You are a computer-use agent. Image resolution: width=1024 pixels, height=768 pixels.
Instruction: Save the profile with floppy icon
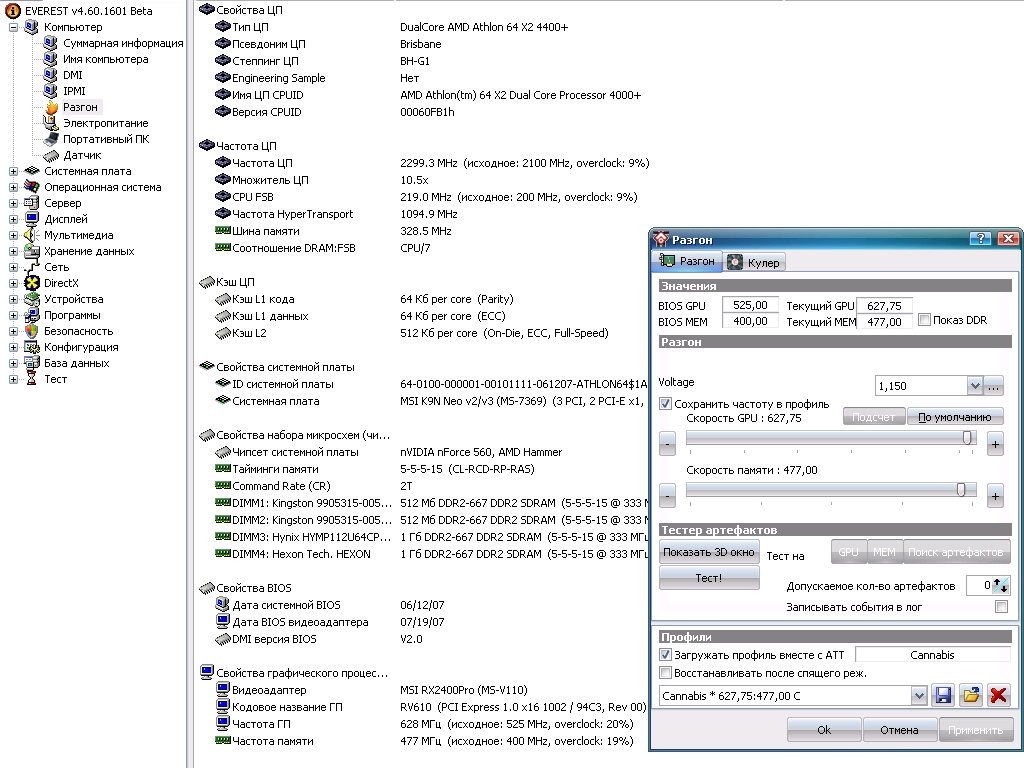(x=943, y=696)
